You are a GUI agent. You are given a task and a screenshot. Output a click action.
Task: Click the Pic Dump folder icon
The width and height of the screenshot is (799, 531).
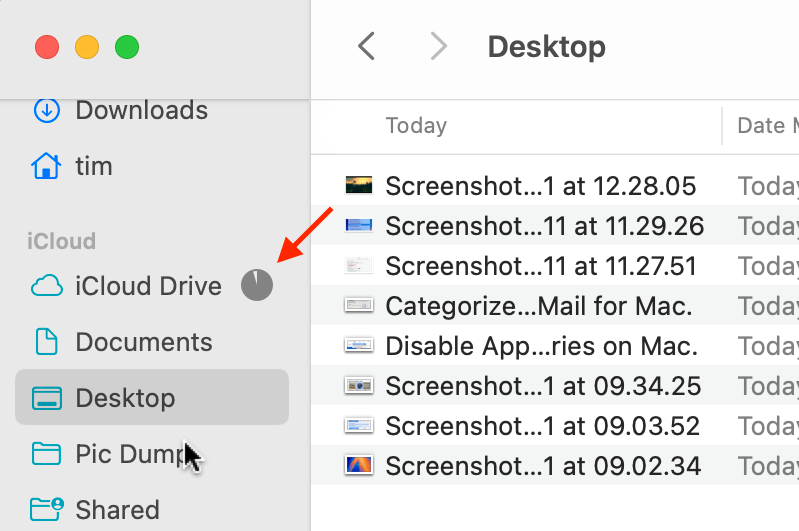click(x=46, y=454)
